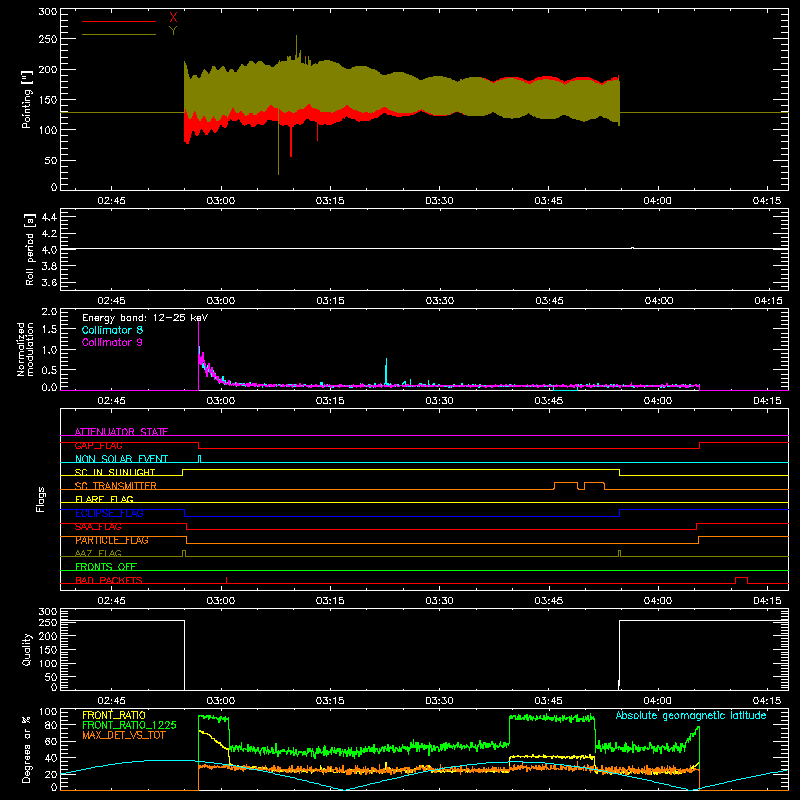Click the BAD_PACKETS flag label
Screen dimensions: 800x800
(109, 580)
